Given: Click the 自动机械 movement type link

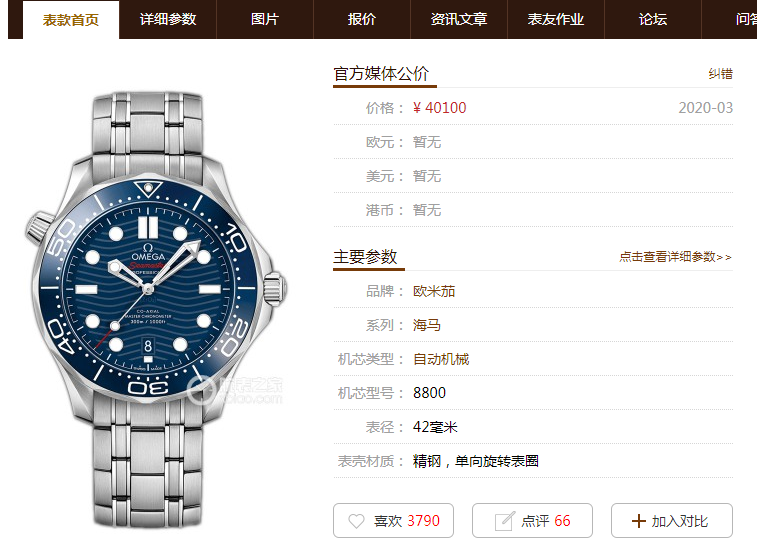Looking at the screenshot, I should (x=441, y=359).
